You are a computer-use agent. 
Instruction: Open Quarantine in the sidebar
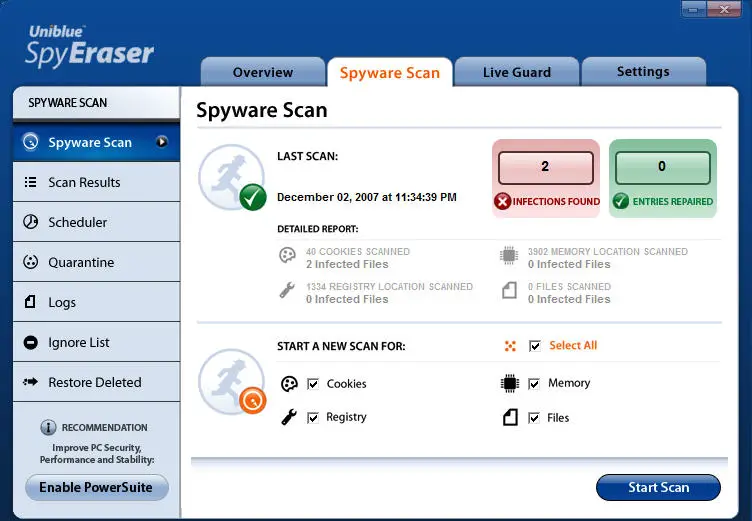tap(96, 262)
